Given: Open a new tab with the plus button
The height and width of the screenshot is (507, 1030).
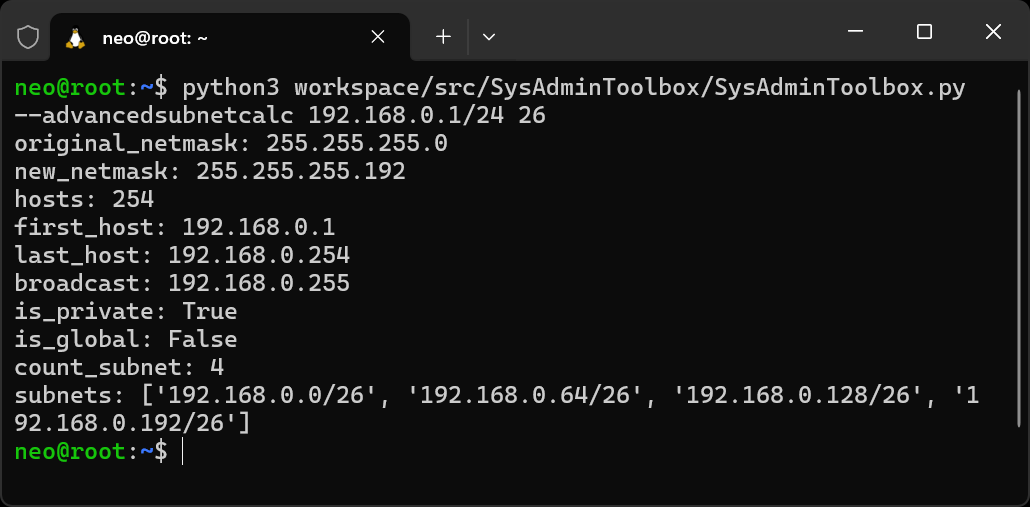Looking at the screenshot, I should (x=443, y=37).
